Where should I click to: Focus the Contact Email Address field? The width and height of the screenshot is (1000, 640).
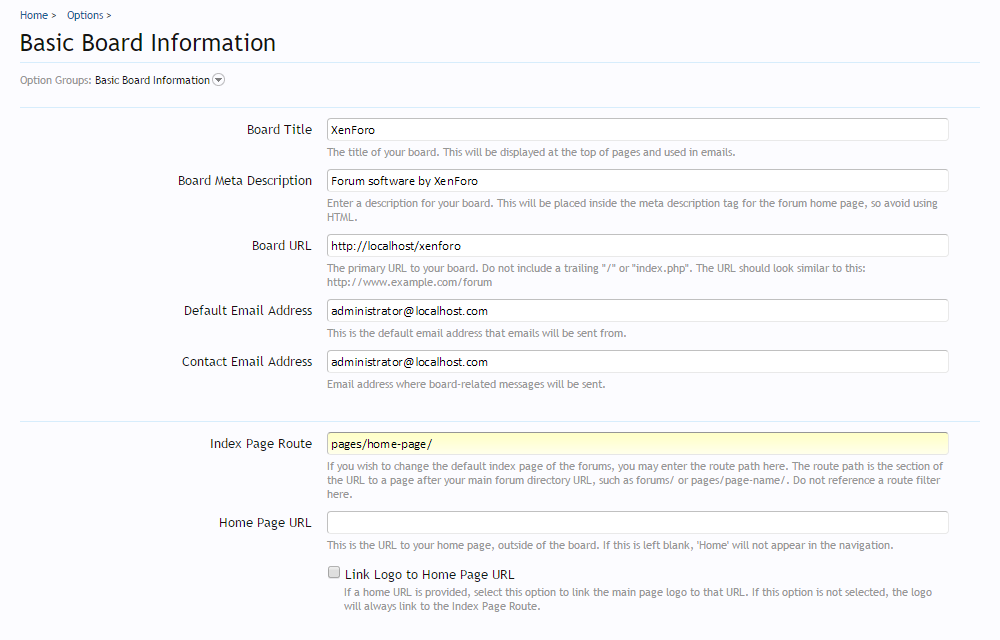coord(637,361)
